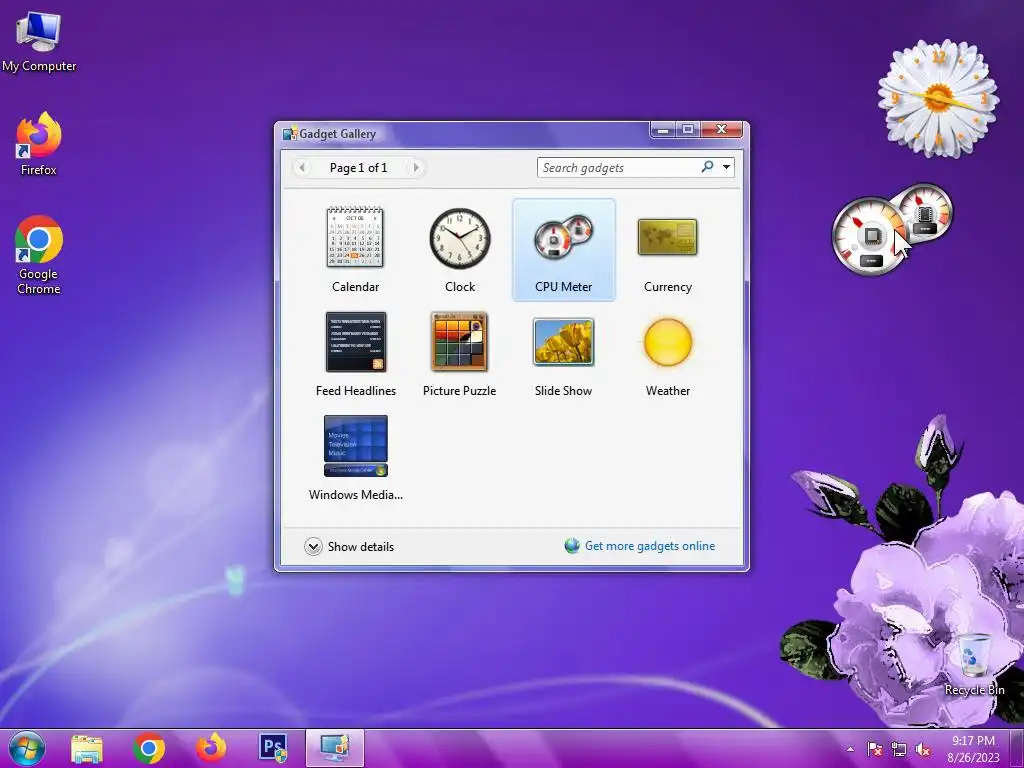Viewport: 1024px width, 768px height.
Task: Select the Recycle Bin desktop icon
Action: tap(974, 664)
